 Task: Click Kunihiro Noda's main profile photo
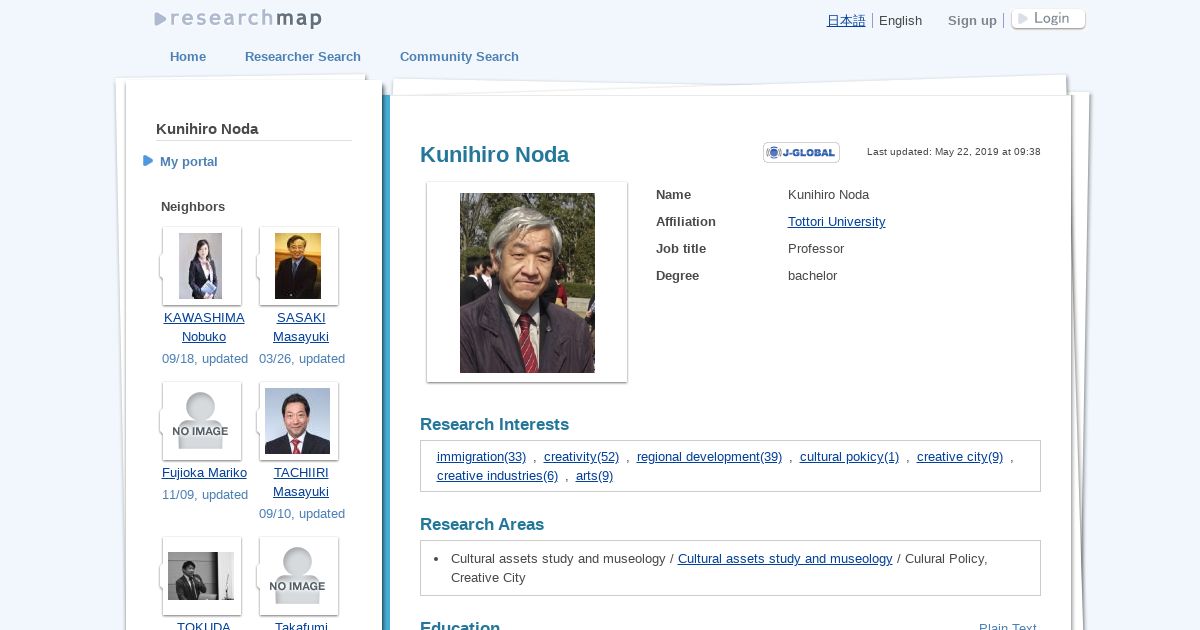point(527,283)
